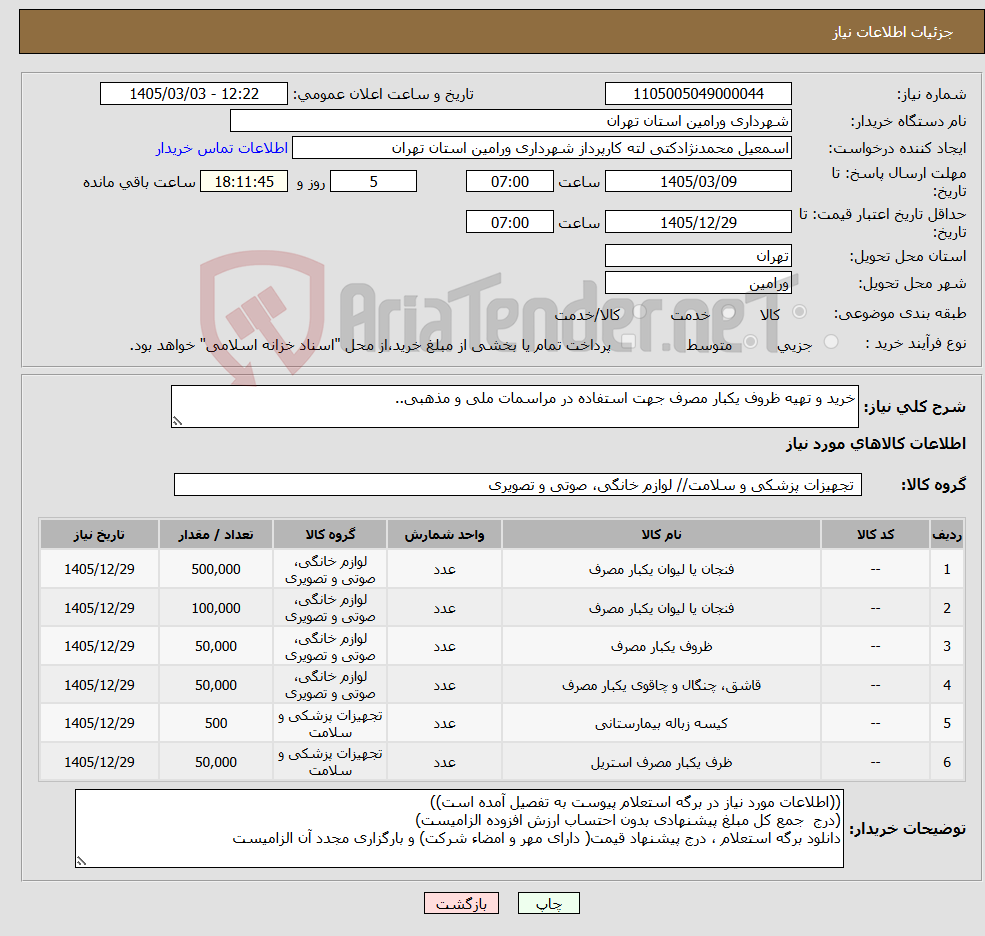The width and height of the screenshot is (985, 936).
Task: Click the quantity cell 100,000
Action: pos(215,608)
